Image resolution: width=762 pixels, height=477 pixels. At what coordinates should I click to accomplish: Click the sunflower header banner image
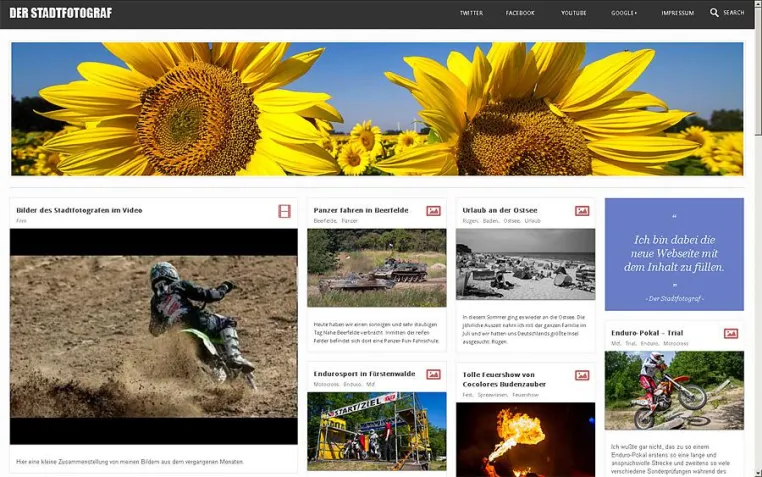pyautogui.click(x=377, y=109)
